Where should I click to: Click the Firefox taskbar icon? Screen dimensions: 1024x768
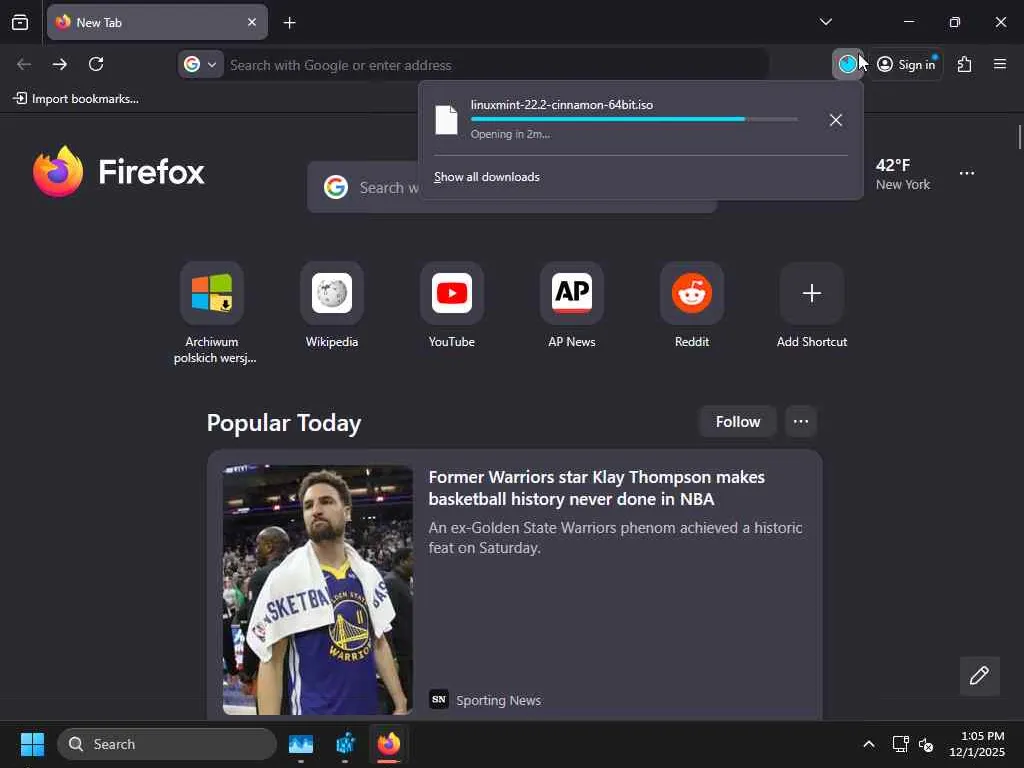(389, 744)
